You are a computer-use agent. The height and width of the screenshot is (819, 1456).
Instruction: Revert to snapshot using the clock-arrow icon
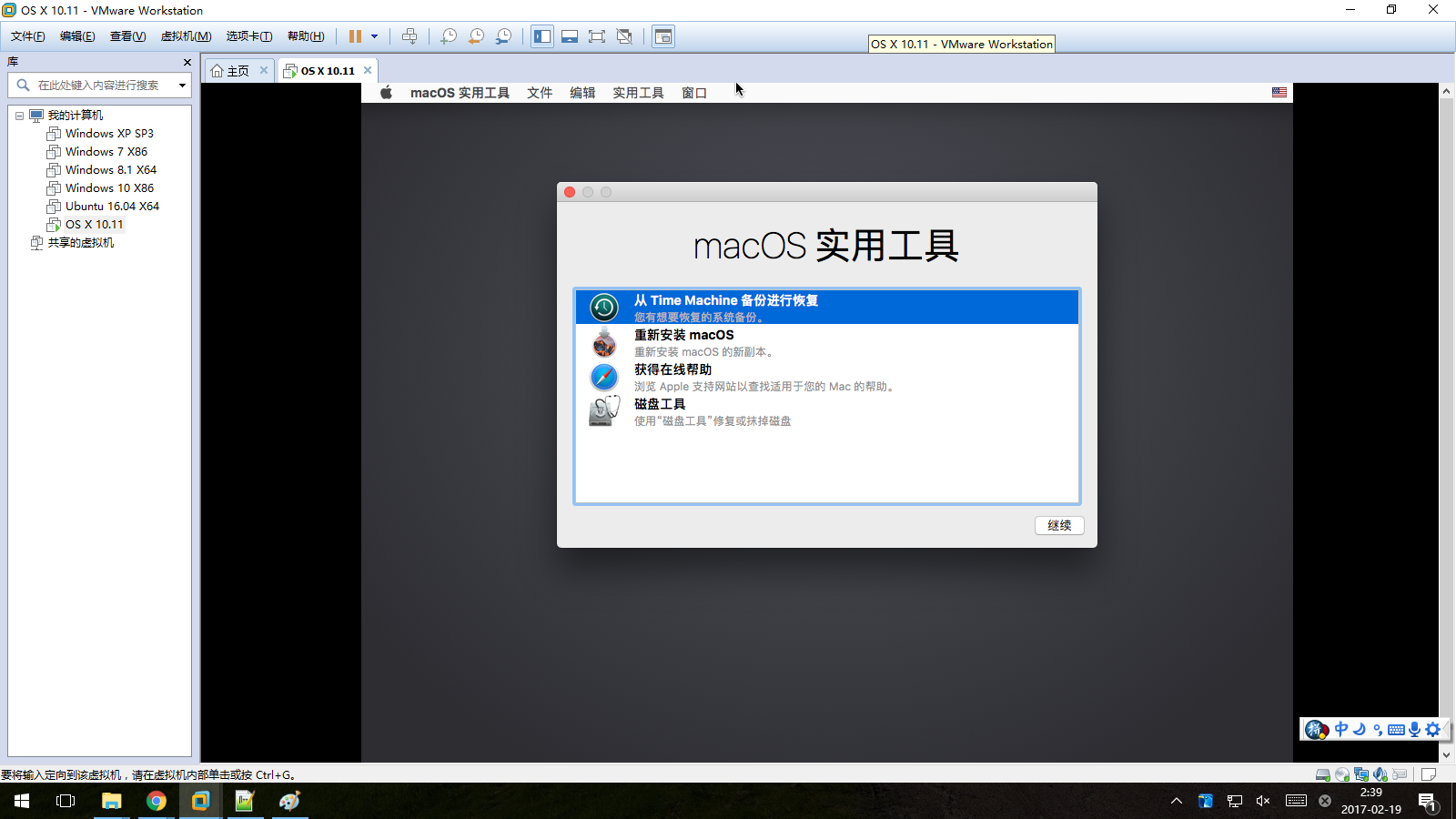point(476,36)
